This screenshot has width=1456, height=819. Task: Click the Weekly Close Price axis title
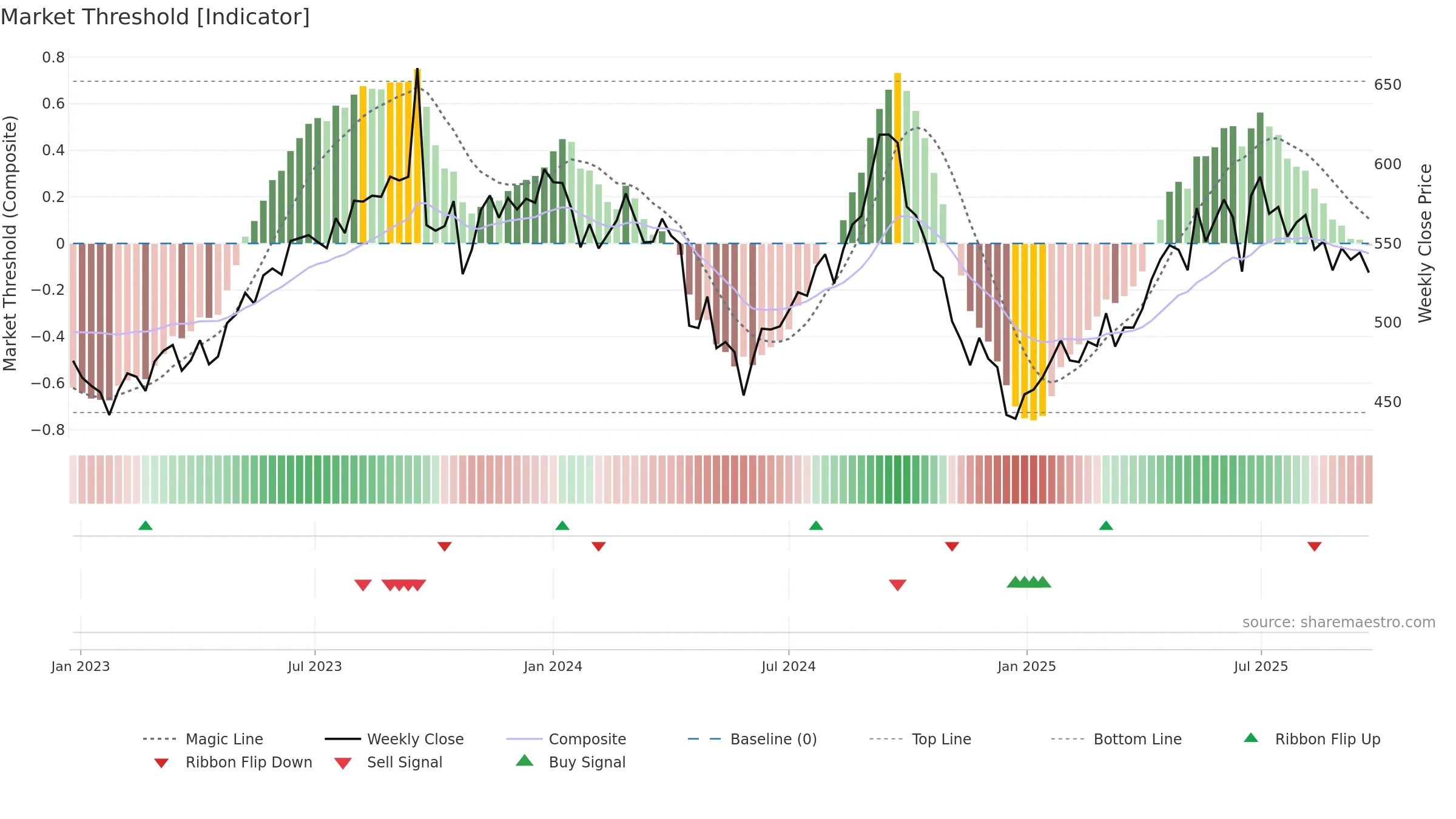[x=1425, y=243]
